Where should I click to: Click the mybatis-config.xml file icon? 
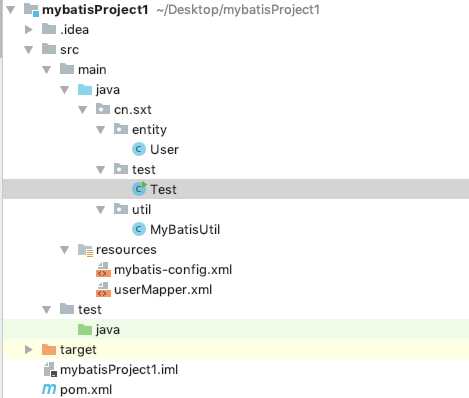click(x=103, y=270)
